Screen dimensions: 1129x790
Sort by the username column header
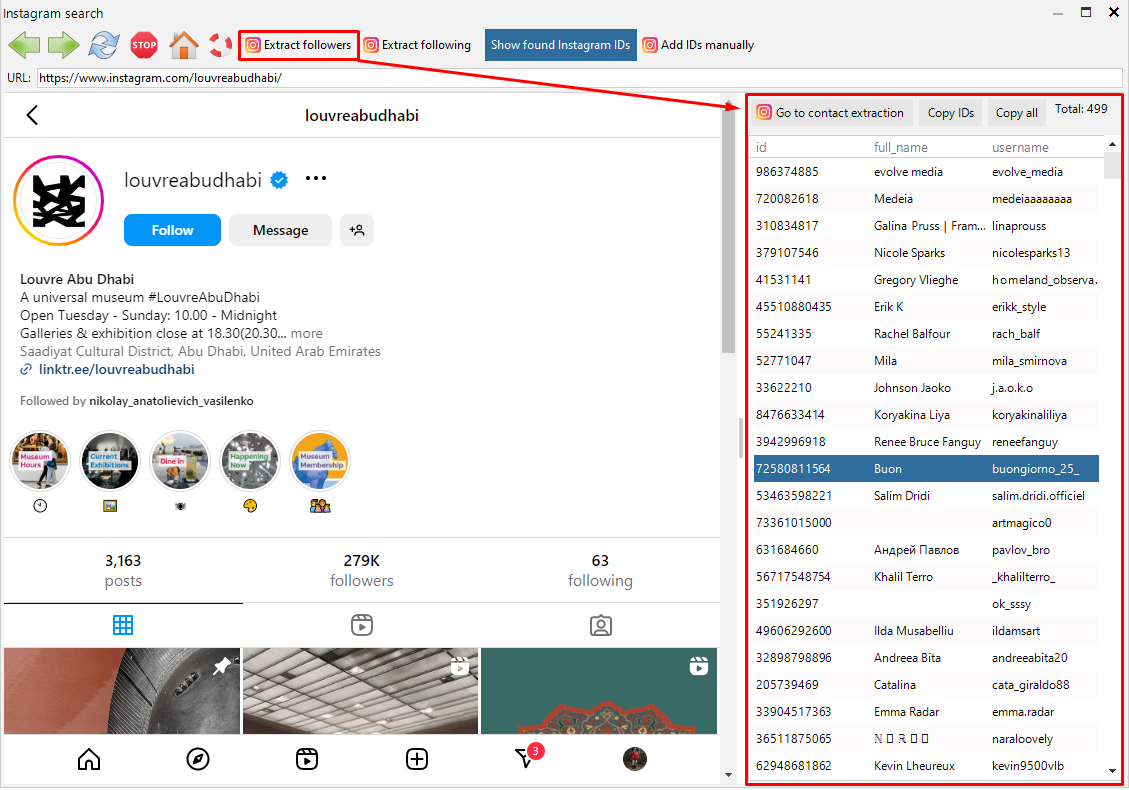(x=1020, y=148)
